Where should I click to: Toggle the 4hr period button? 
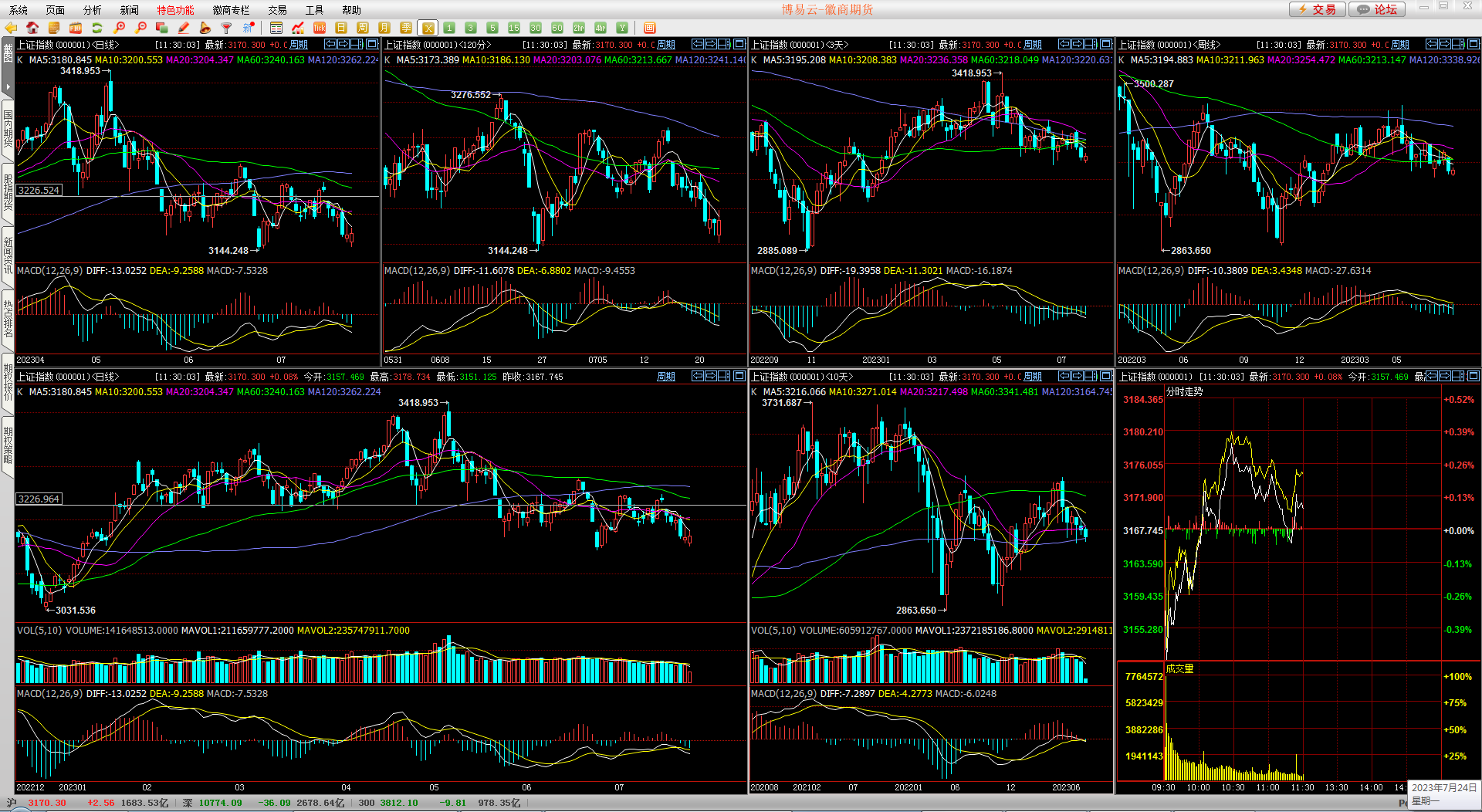click(601, 28)
